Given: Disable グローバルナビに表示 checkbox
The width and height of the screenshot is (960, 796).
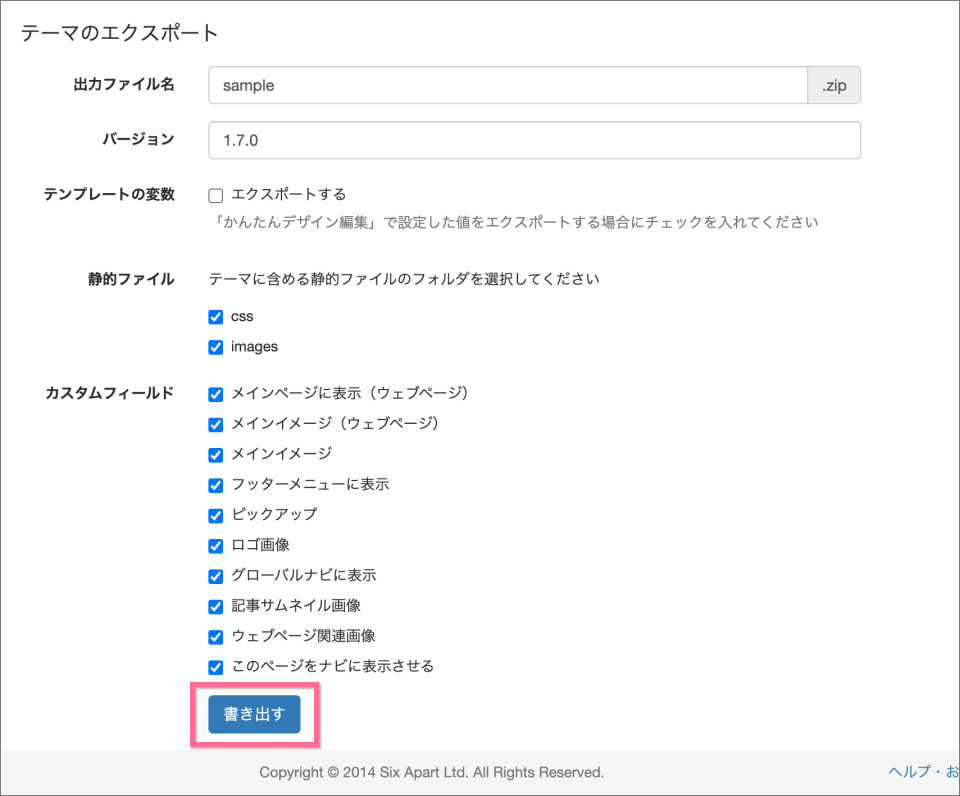Looking at the screenshot, I should (x=215, y=576).
